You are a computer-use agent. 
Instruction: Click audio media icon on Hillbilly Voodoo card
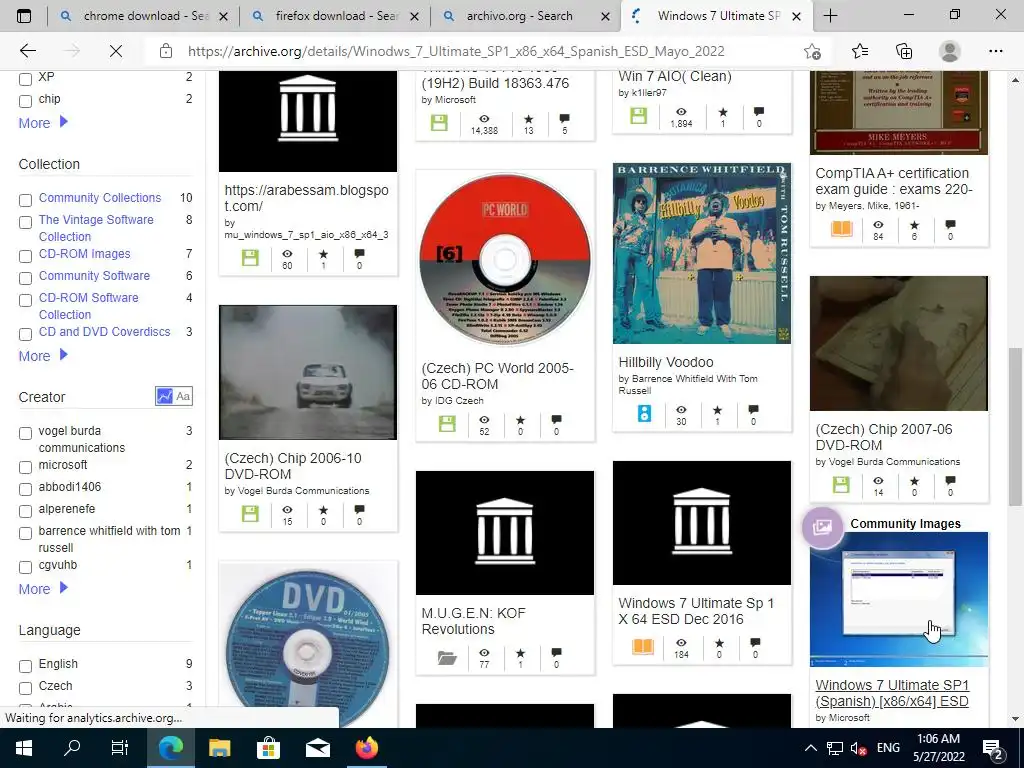[644, 413]
